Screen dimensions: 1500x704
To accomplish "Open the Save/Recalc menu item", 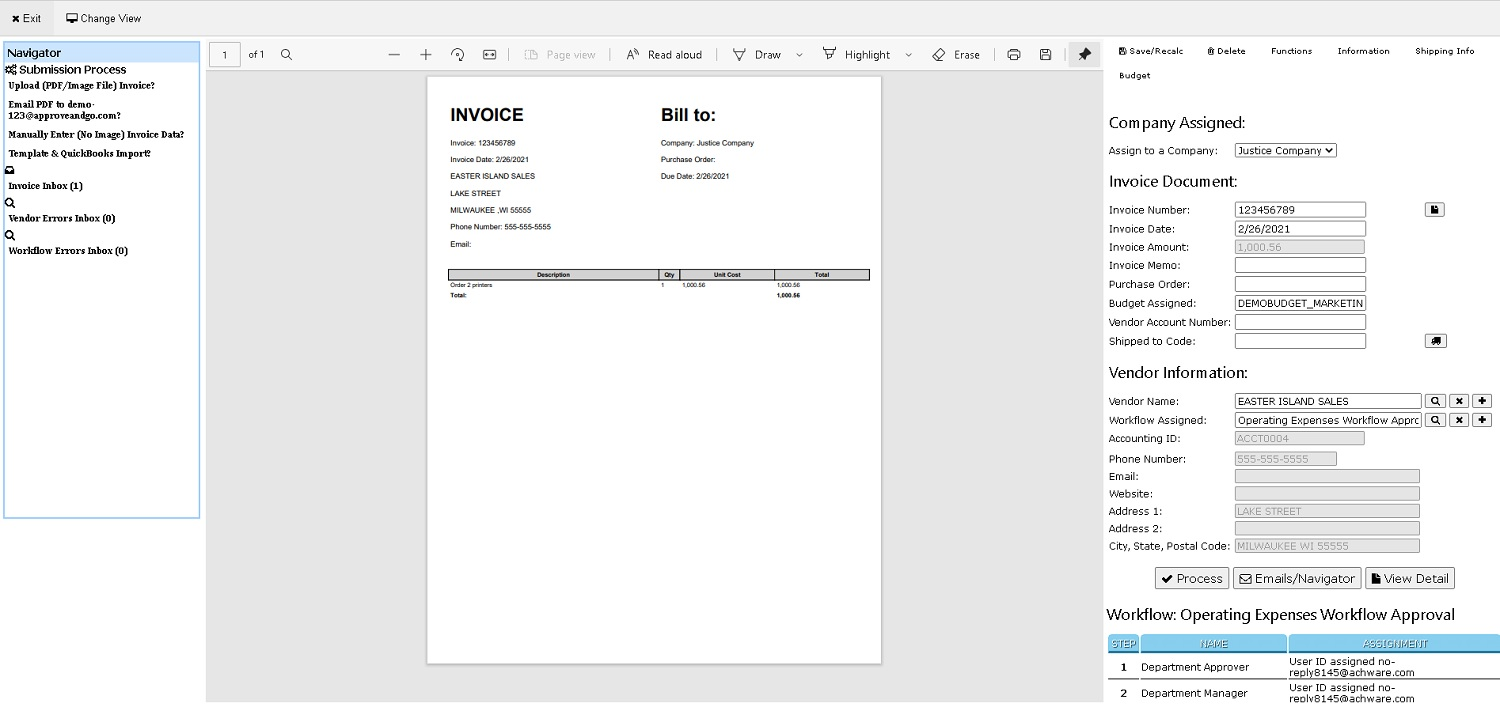I will 1151,51.
